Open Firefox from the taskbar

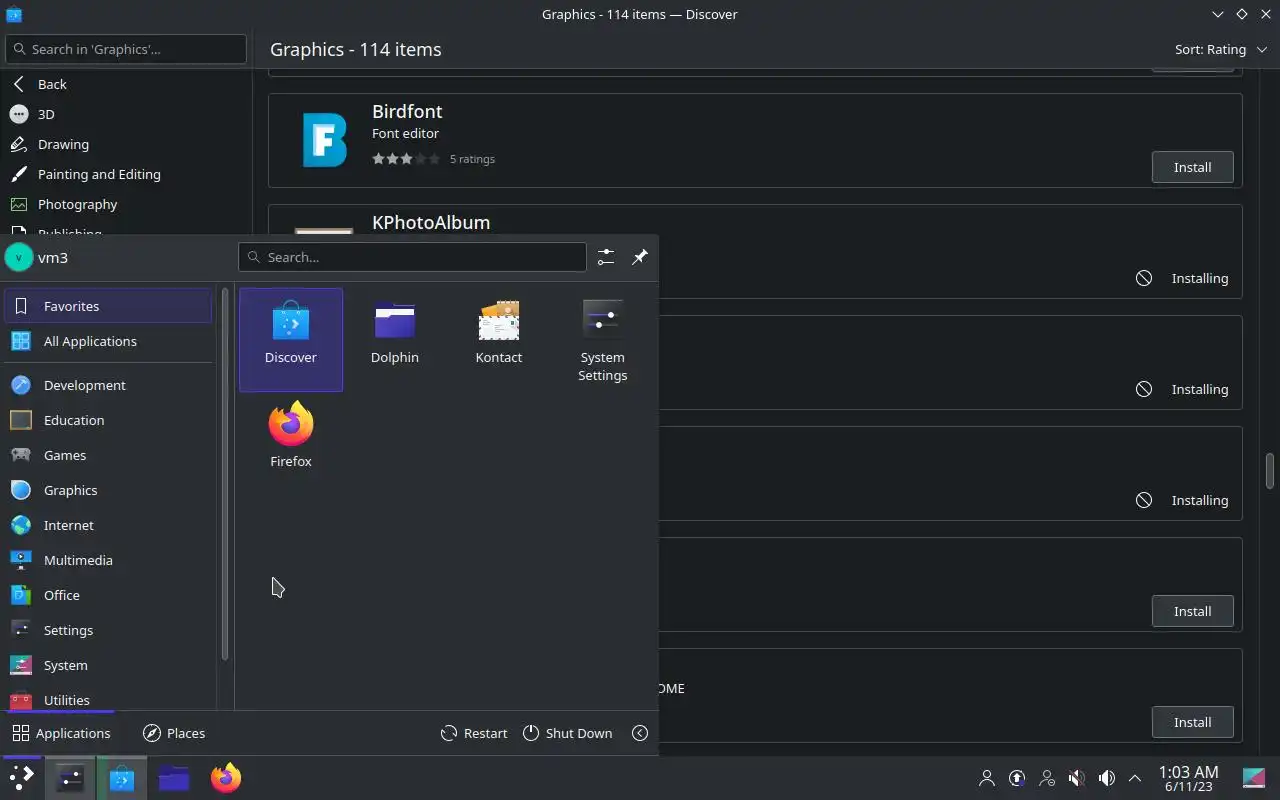click(226, 777)
